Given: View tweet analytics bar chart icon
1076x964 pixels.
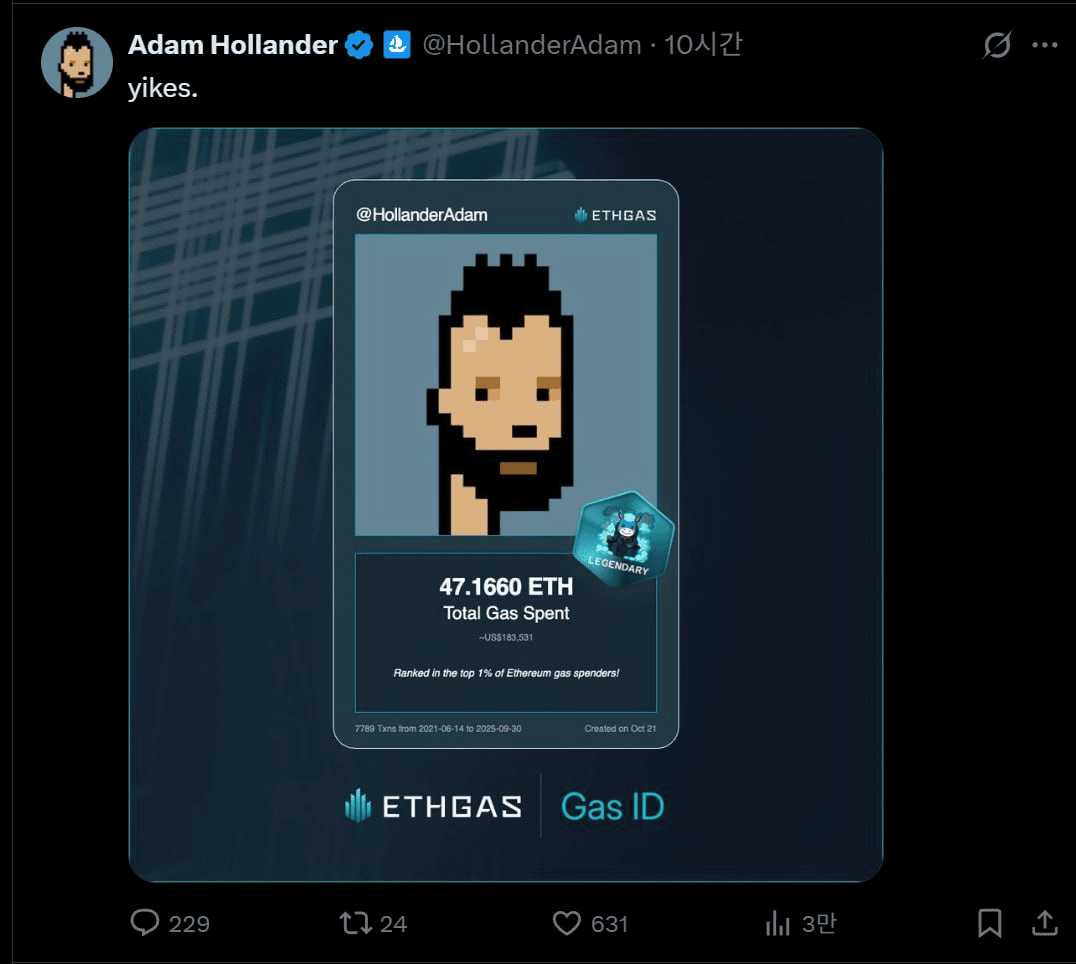Looking at the screenshot, I should tap(777, 923).
